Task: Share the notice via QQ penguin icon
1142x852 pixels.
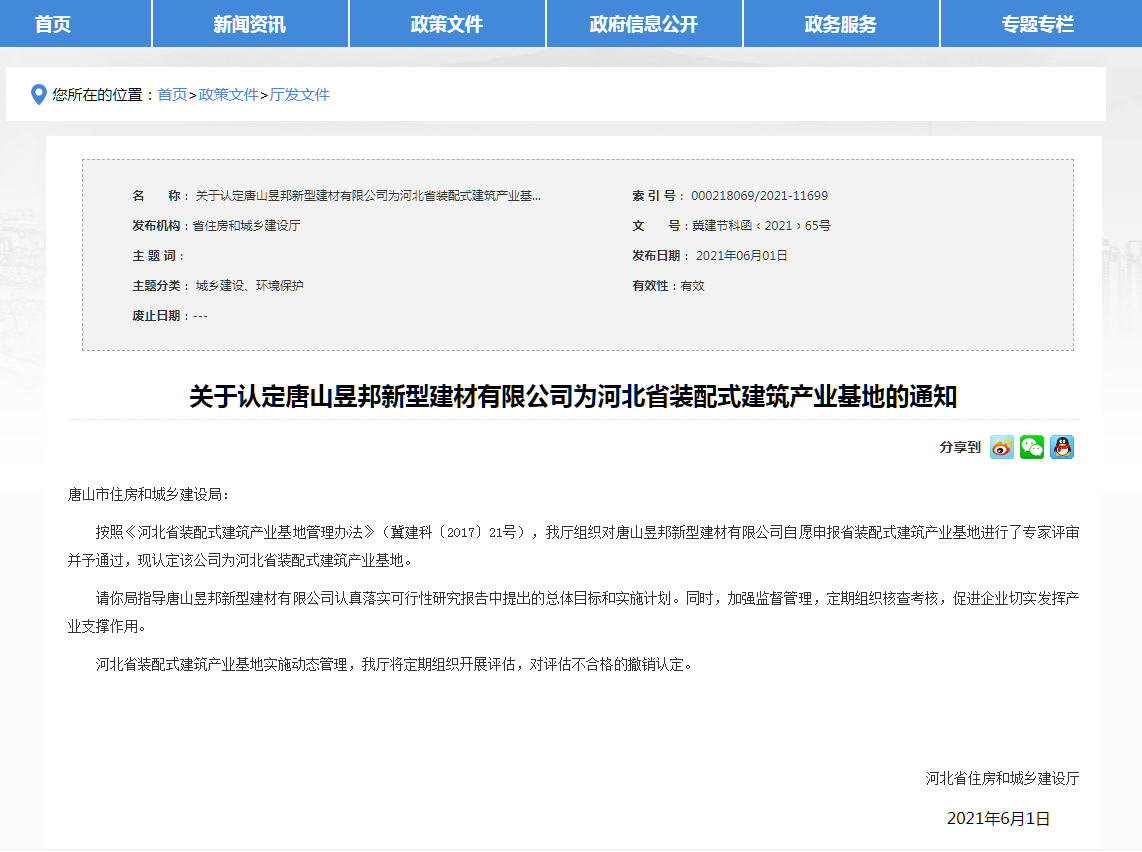Action: [x=1061, y=447]
